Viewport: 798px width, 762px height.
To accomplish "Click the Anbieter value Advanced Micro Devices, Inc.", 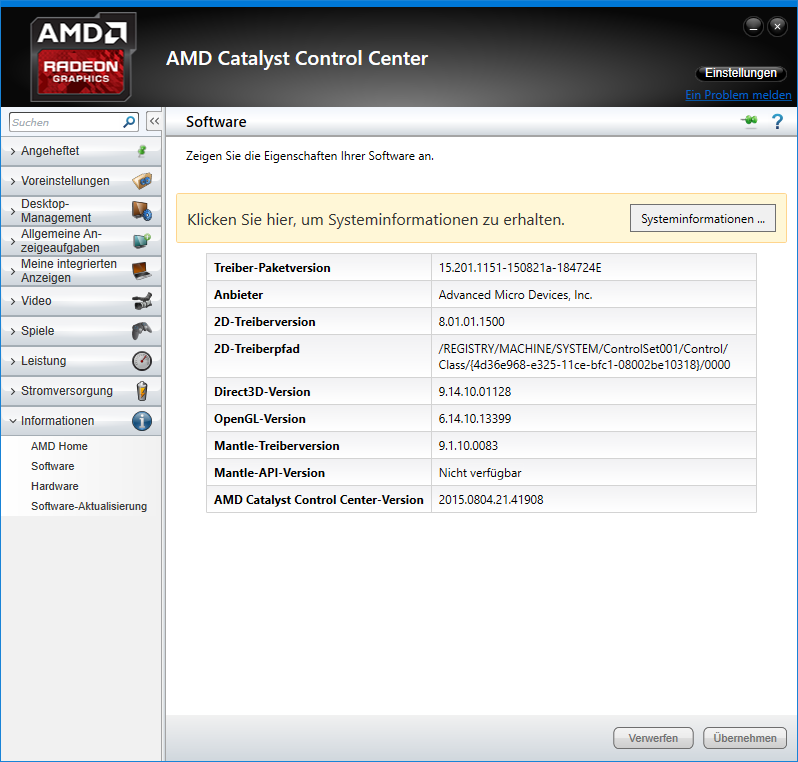I will 516,295.
